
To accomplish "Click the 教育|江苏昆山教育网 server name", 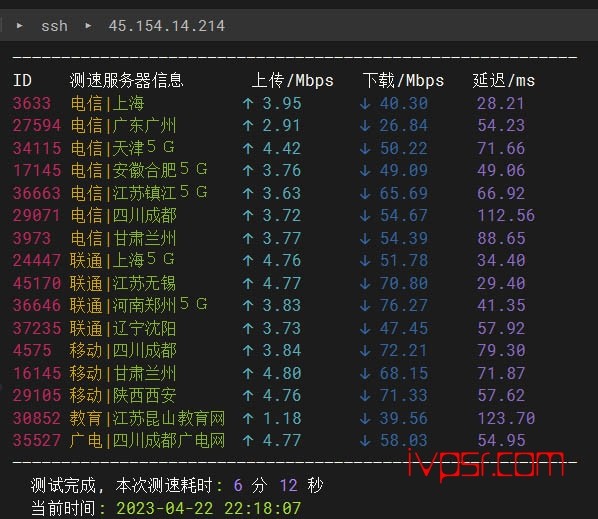I will point(147,418).
